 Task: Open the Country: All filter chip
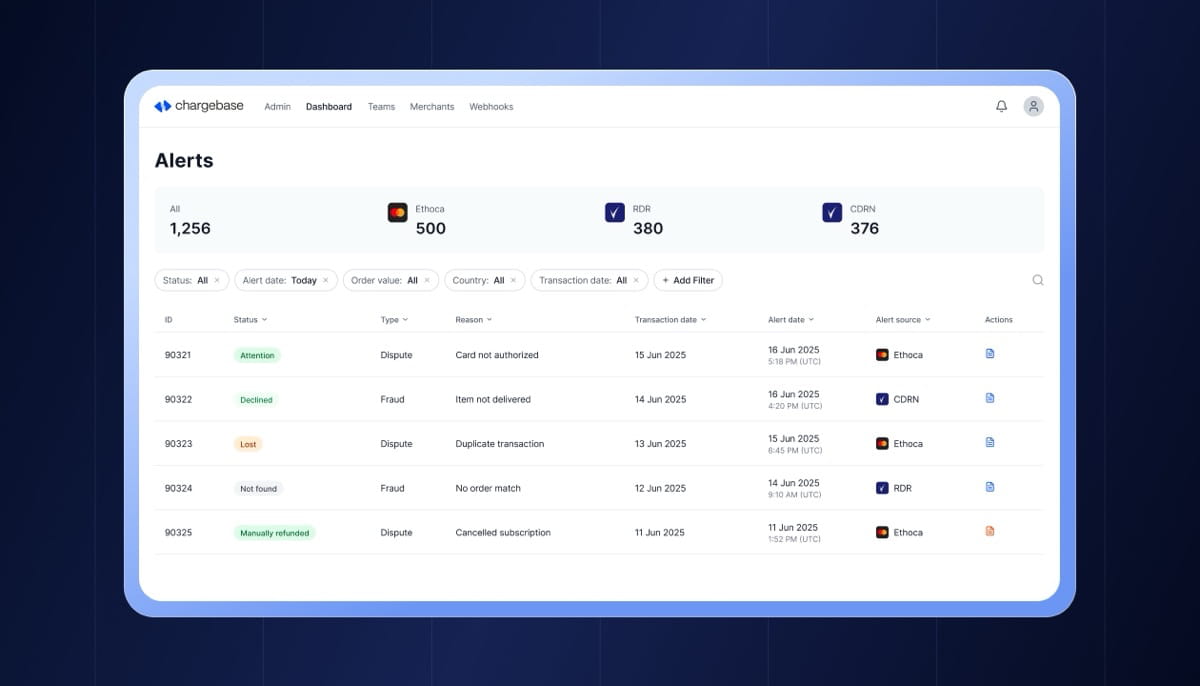tap(485, 281)
